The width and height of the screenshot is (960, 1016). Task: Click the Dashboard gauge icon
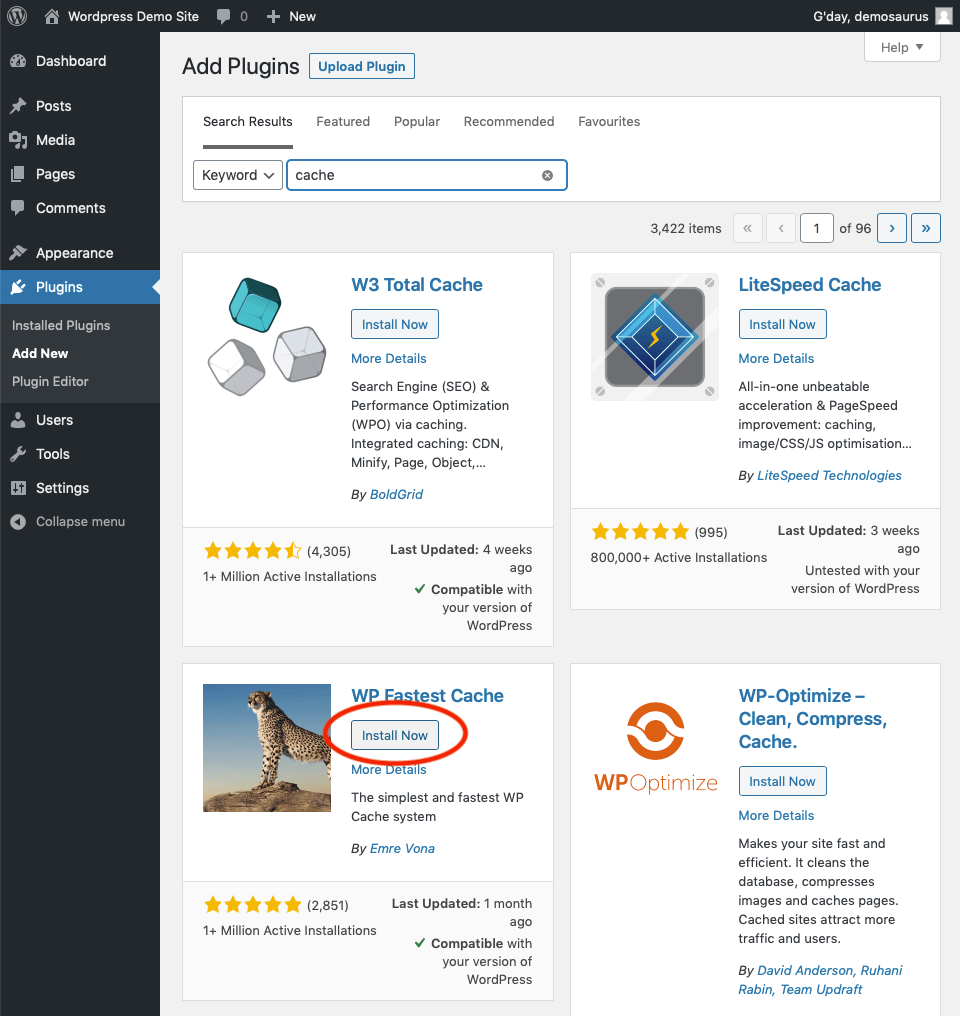pos(18,61)
